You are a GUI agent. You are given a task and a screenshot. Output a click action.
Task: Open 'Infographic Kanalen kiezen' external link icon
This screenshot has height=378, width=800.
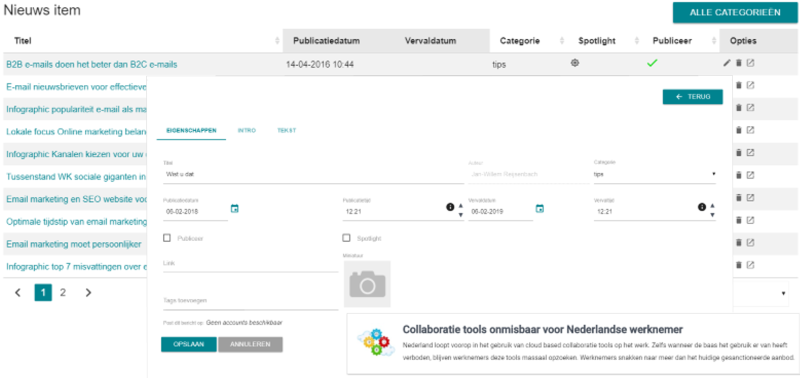click(750, 153)
